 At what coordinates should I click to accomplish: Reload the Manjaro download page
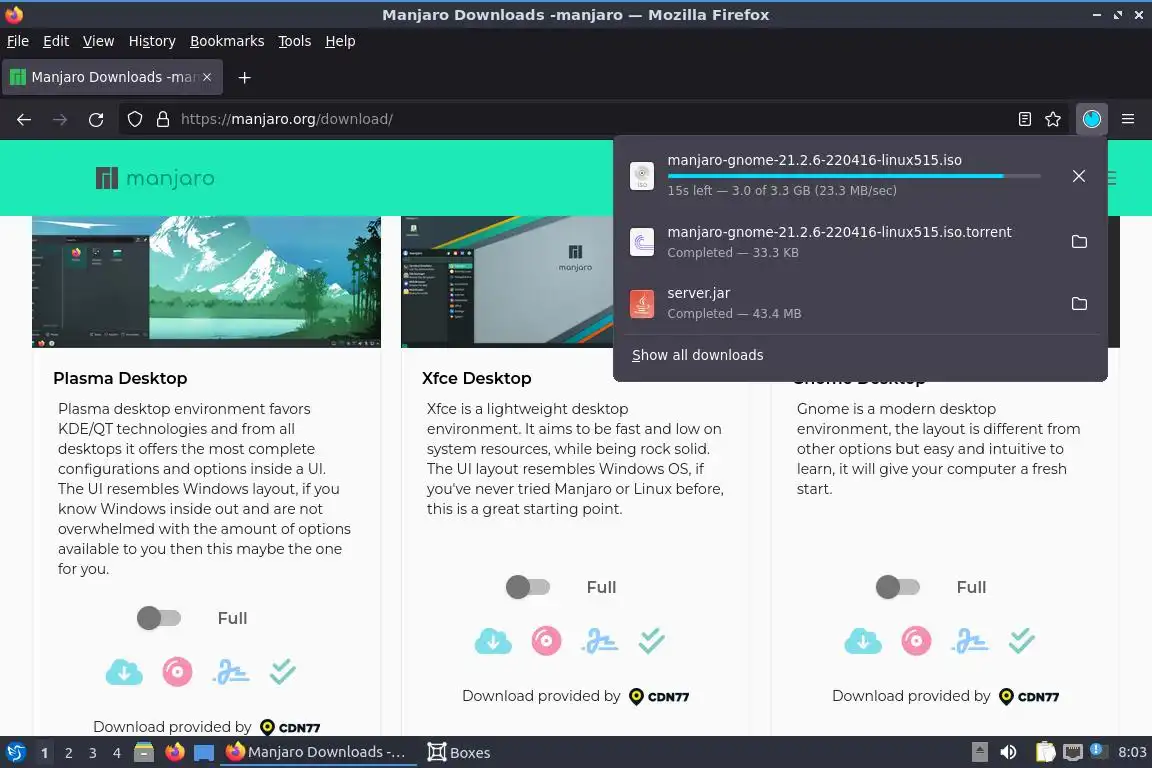[96, 119]
